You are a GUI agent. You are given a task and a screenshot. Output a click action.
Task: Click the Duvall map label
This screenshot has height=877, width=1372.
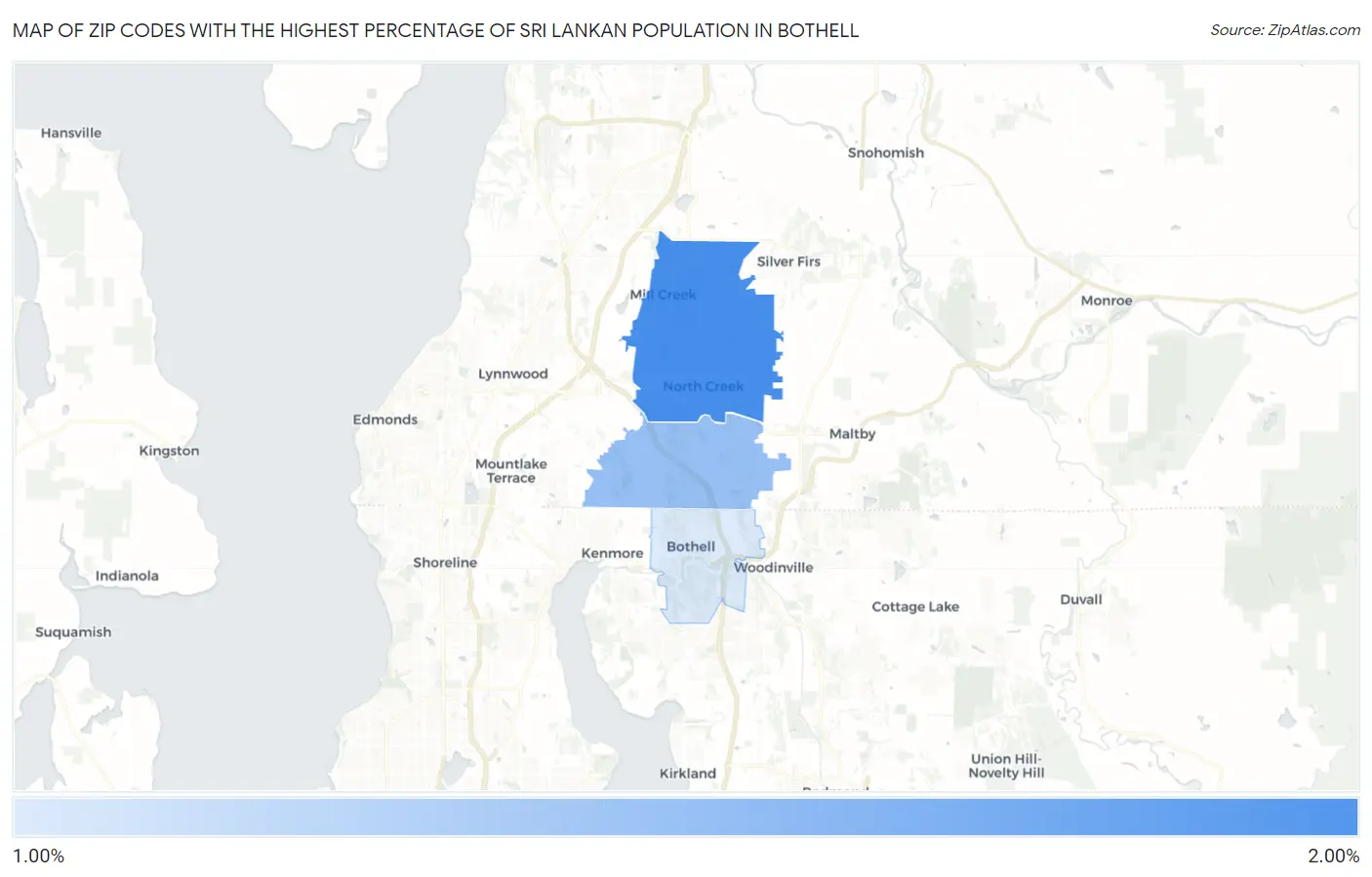pyautogui.click(x=1081, y=599)
